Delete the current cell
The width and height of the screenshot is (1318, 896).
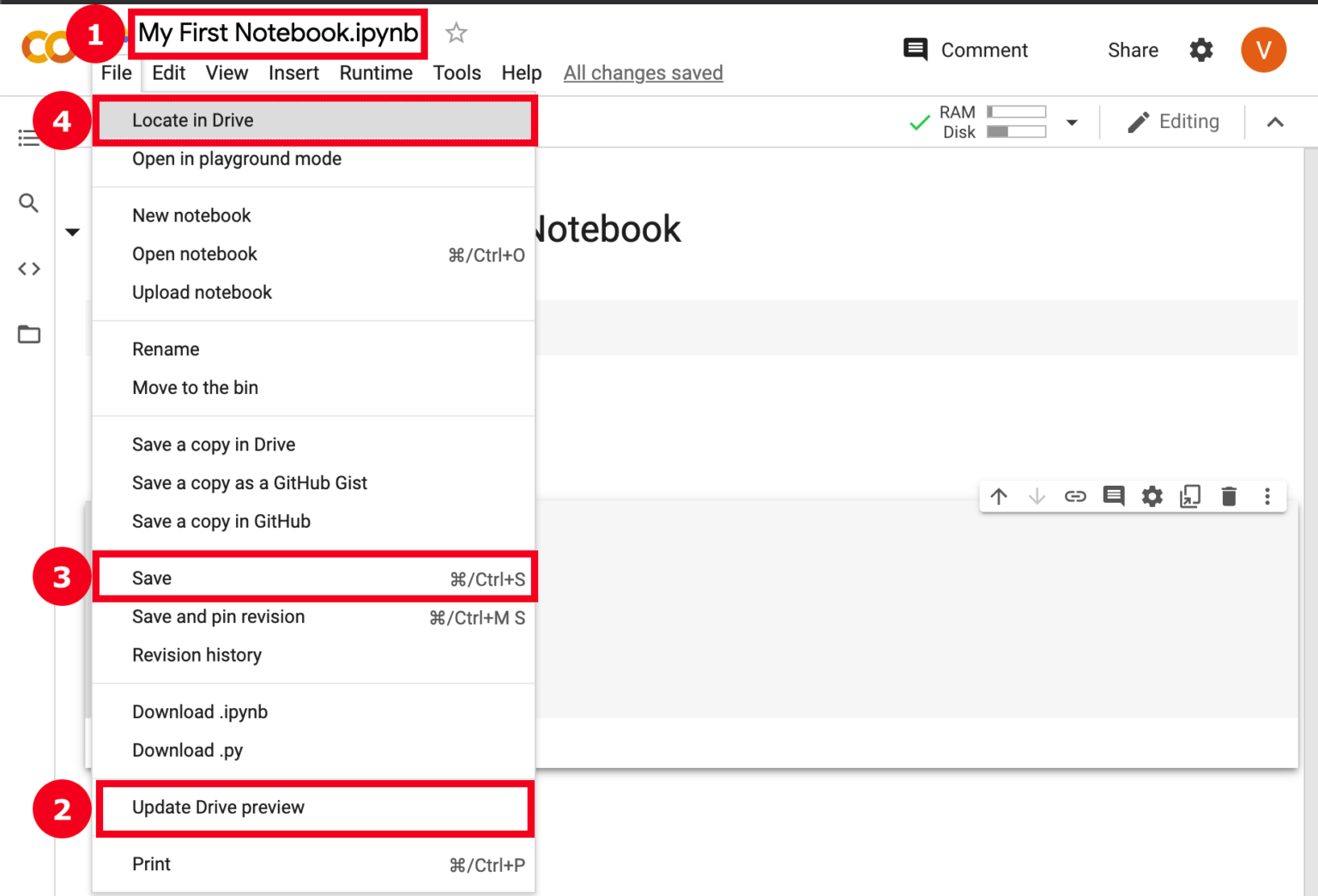(x=1229, y=496)
